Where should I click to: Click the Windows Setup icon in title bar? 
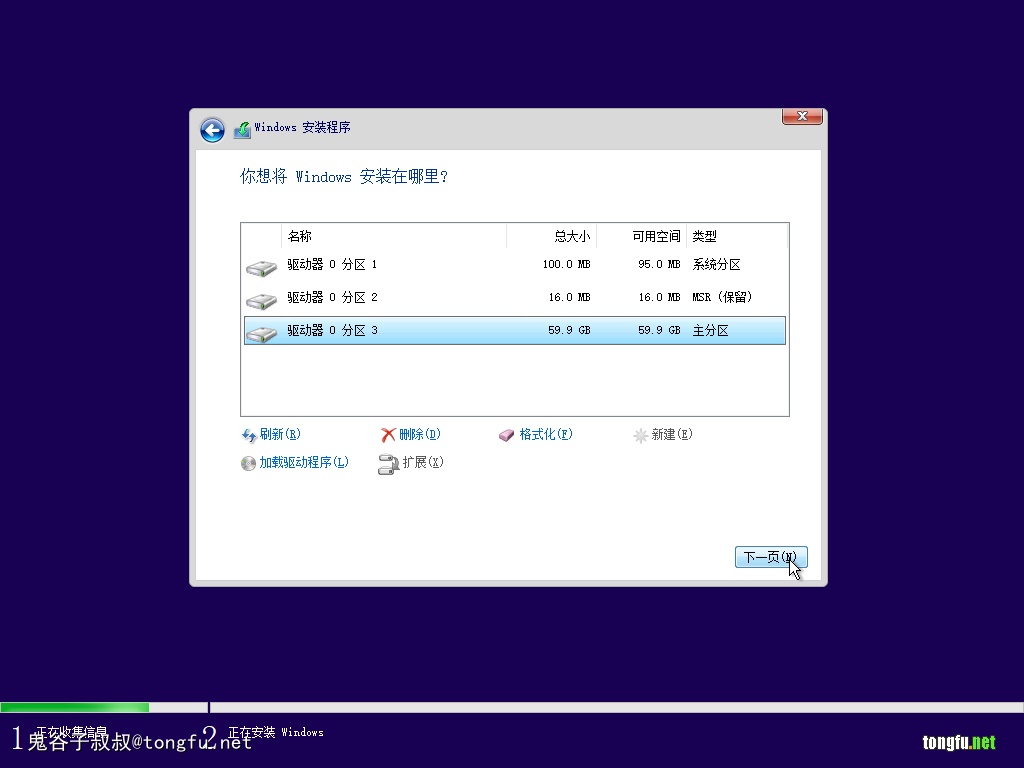[242, 130]
